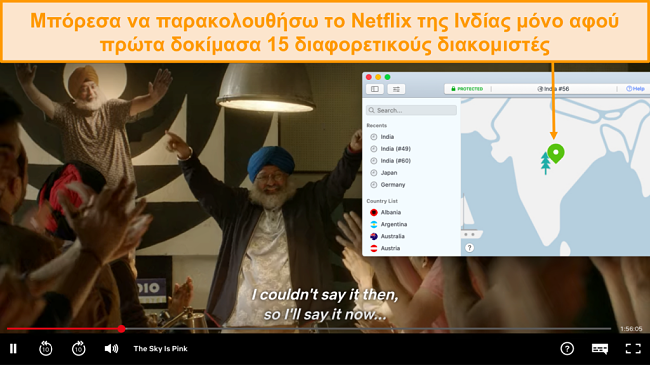650x365 pixels.
Task: Reconnect to recent server India (#49)
Action: [x=395, y=148]
